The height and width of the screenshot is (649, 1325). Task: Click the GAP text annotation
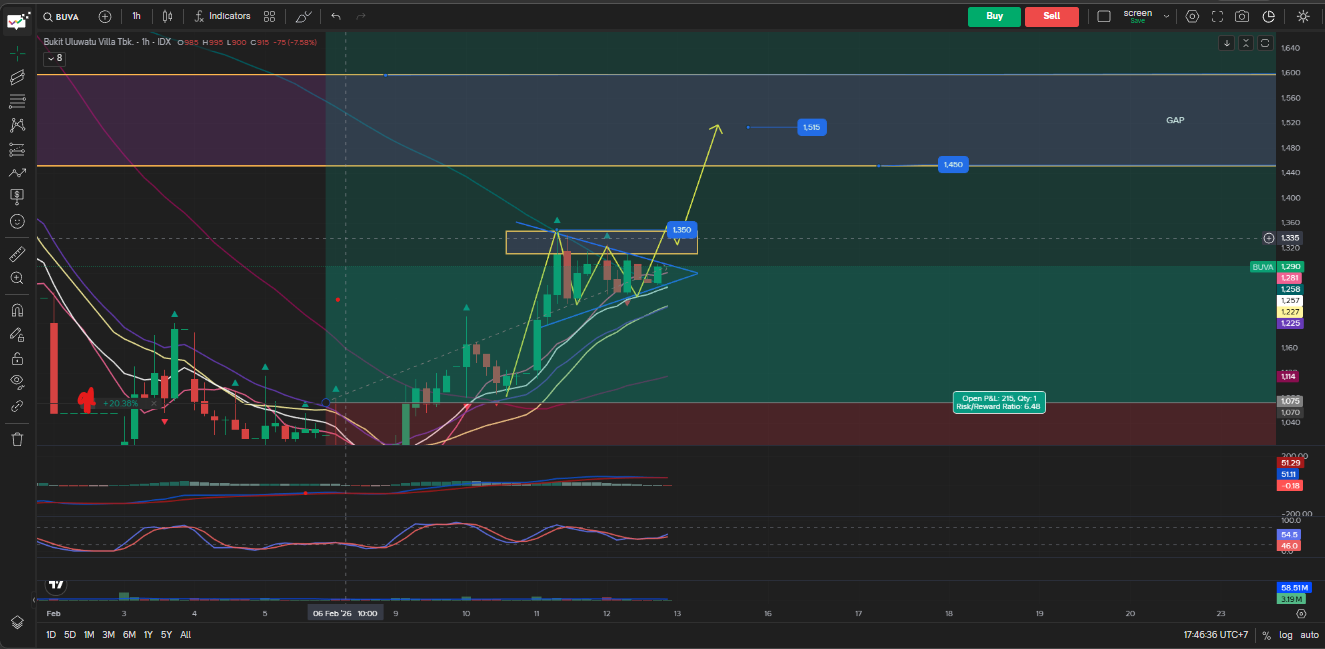pos(1175,120)
